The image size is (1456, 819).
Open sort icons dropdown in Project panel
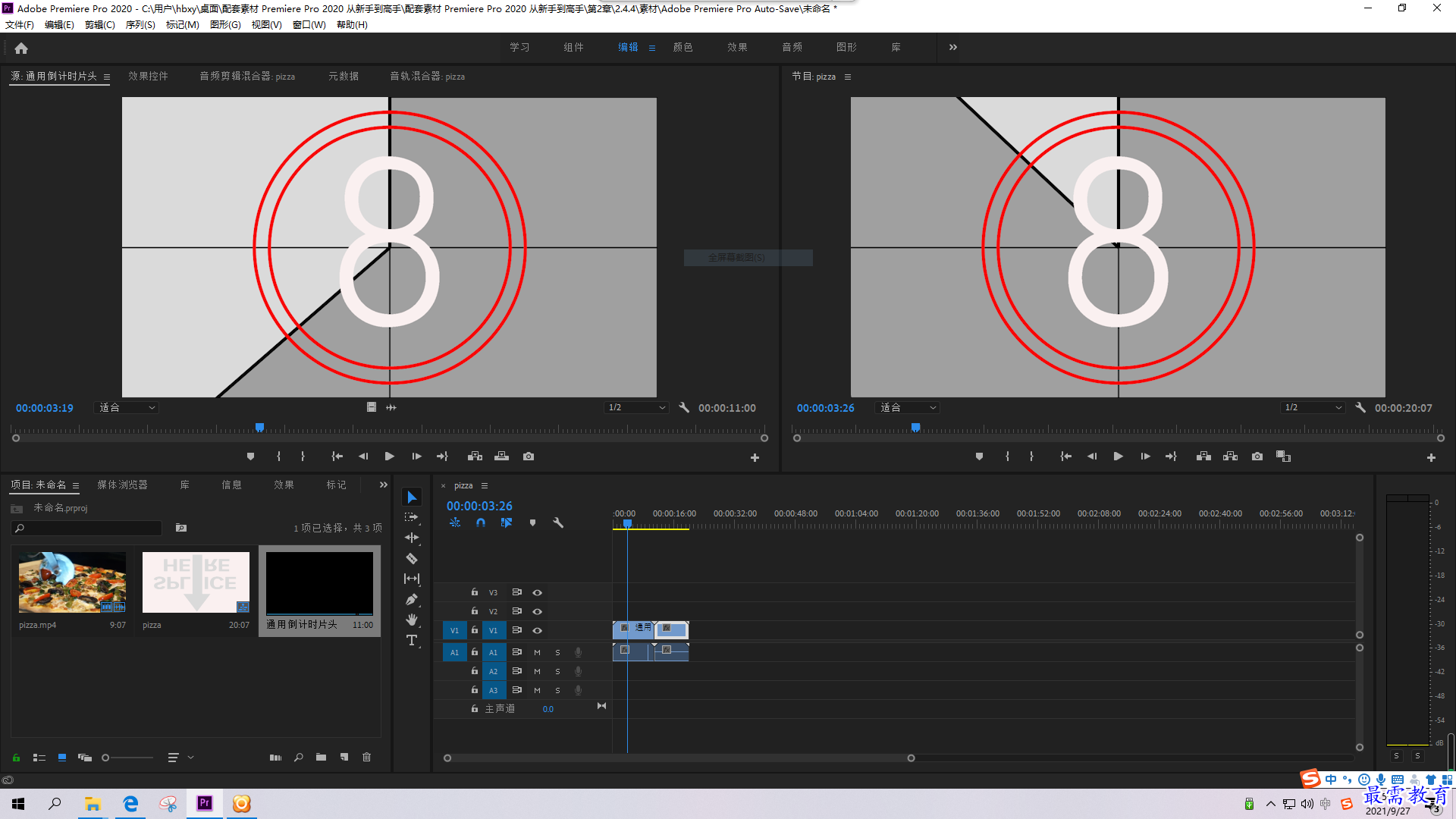(180, 757)
